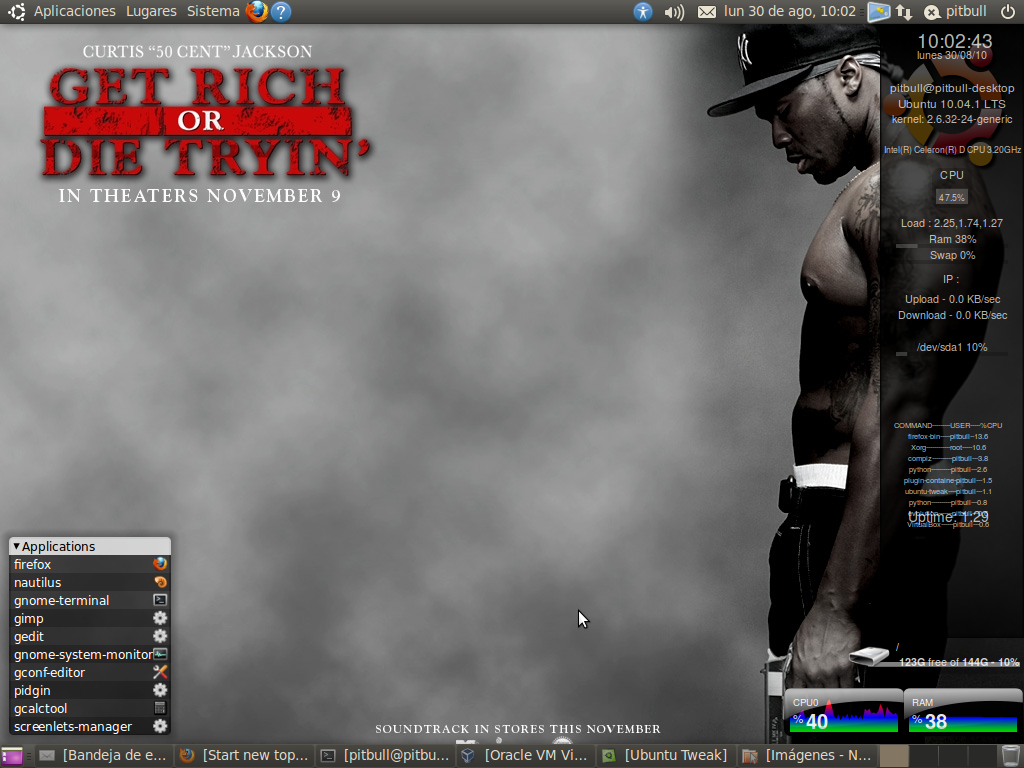This screenshot has width=1024, height=768.
Task: Open the Sistema menu
Action: (x=213, y=11)
